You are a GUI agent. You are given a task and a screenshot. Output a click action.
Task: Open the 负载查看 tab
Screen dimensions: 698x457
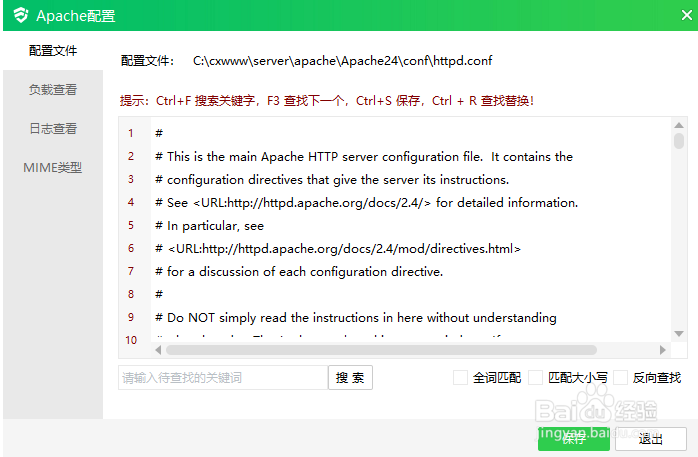point(53,89)
